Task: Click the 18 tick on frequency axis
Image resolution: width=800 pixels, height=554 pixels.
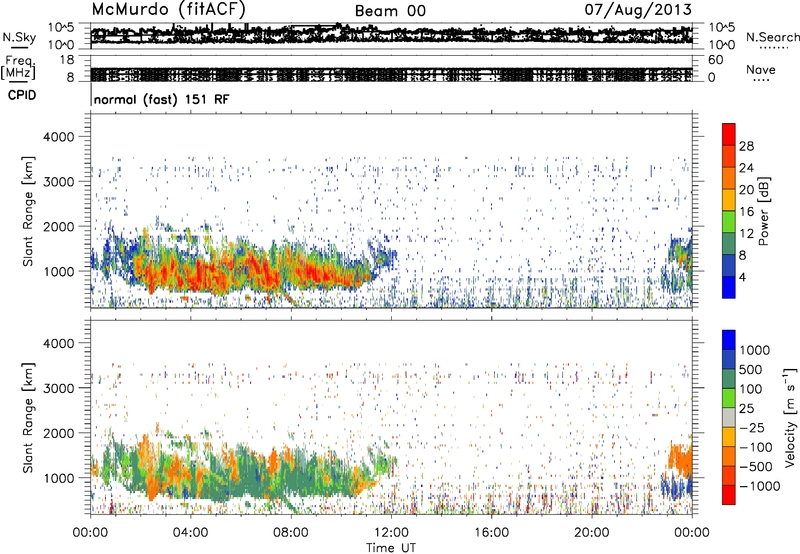Action: click(67, 60)
